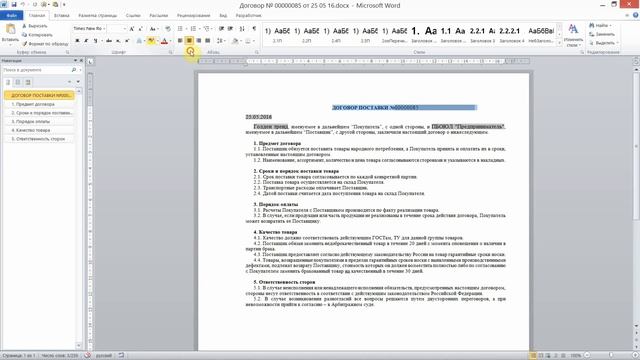The height and width of the screenshot is (360, 640).
Task: Click Replace (Заменить) button
Action: (602, 34)
